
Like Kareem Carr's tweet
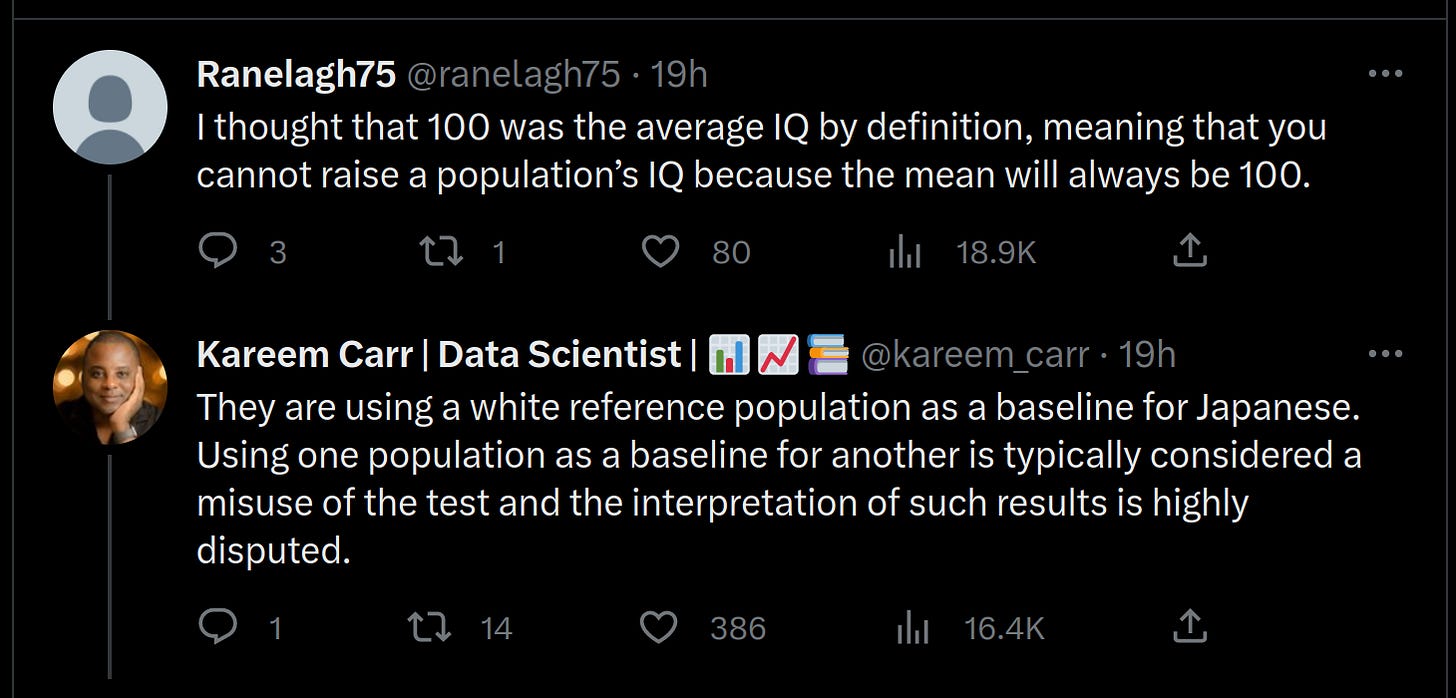tap(658, 627)
